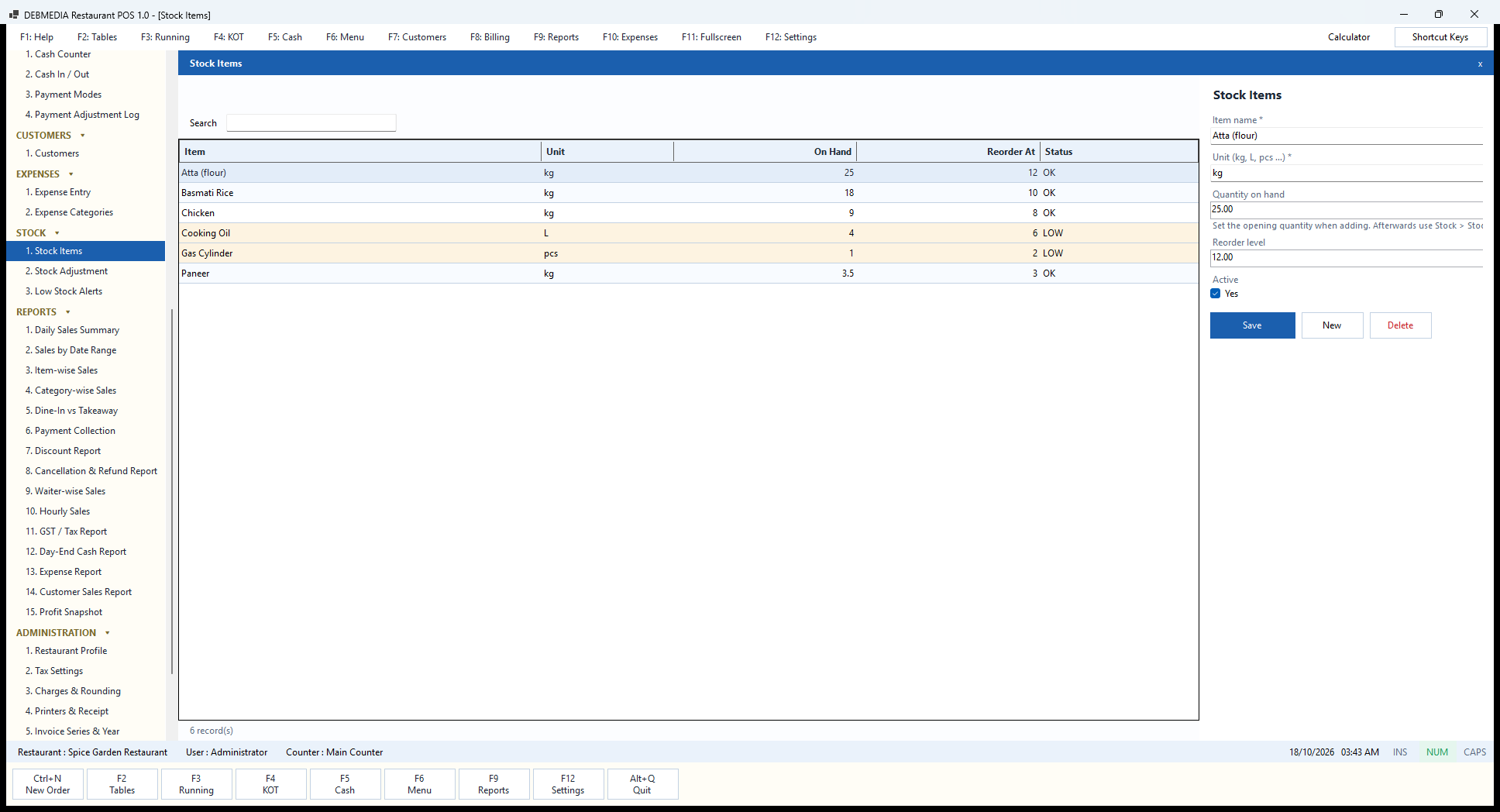
Task: Sort by the Reorder At column header
Action: (948, 152)
